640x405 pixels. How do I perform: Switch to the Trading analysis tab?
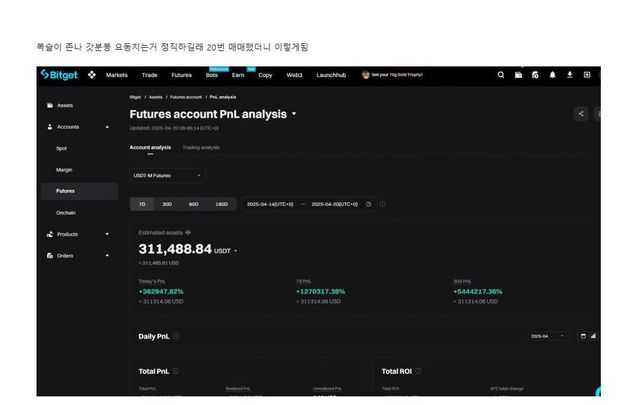pos(201,147)
